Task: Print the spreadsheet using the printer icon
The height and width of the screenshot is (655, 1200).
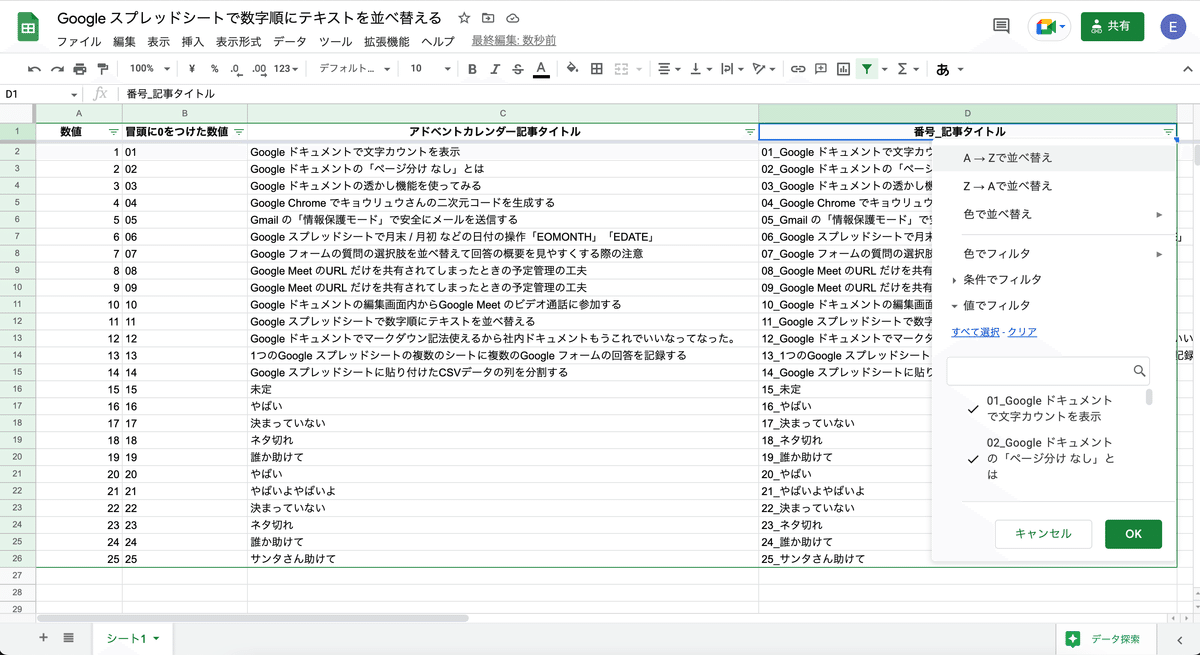Action: pos(80,69)
